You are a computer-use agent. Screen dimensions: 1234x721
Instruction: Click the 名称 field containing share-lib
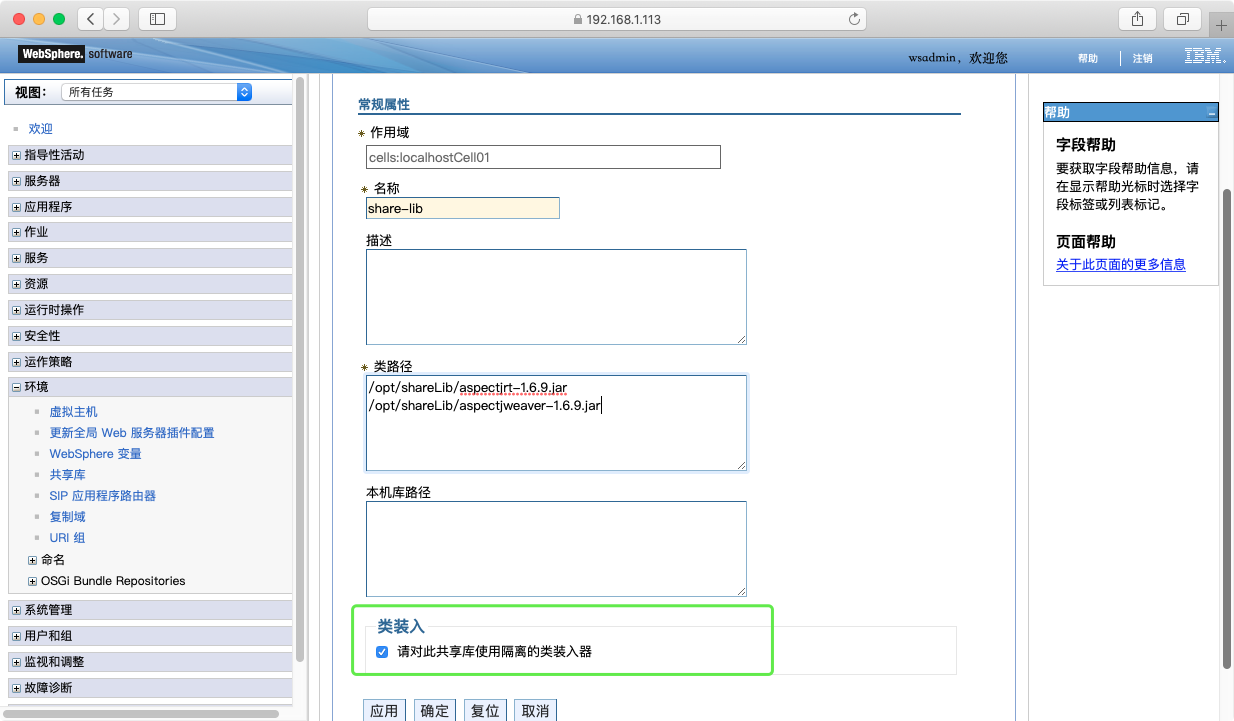coord(463,208)
